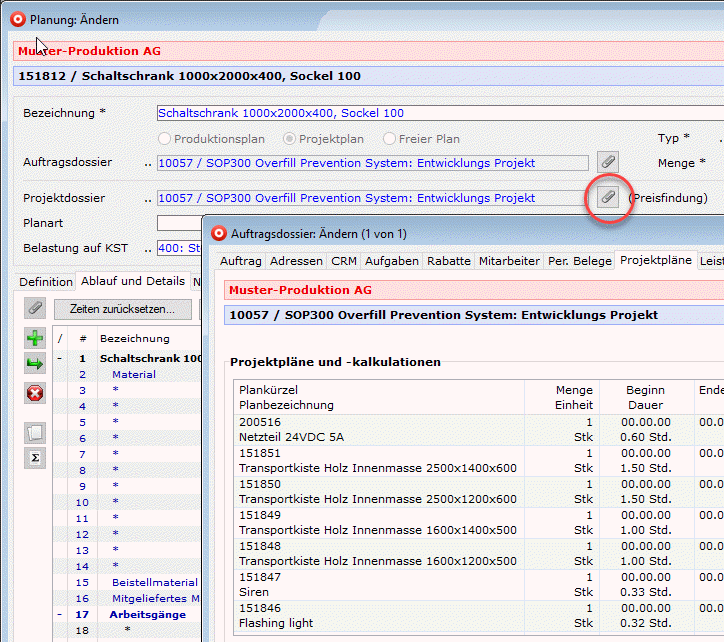Open the Mitarbeiter tab
The width and height of the screenshot is (724, 642).
point(509,261)
